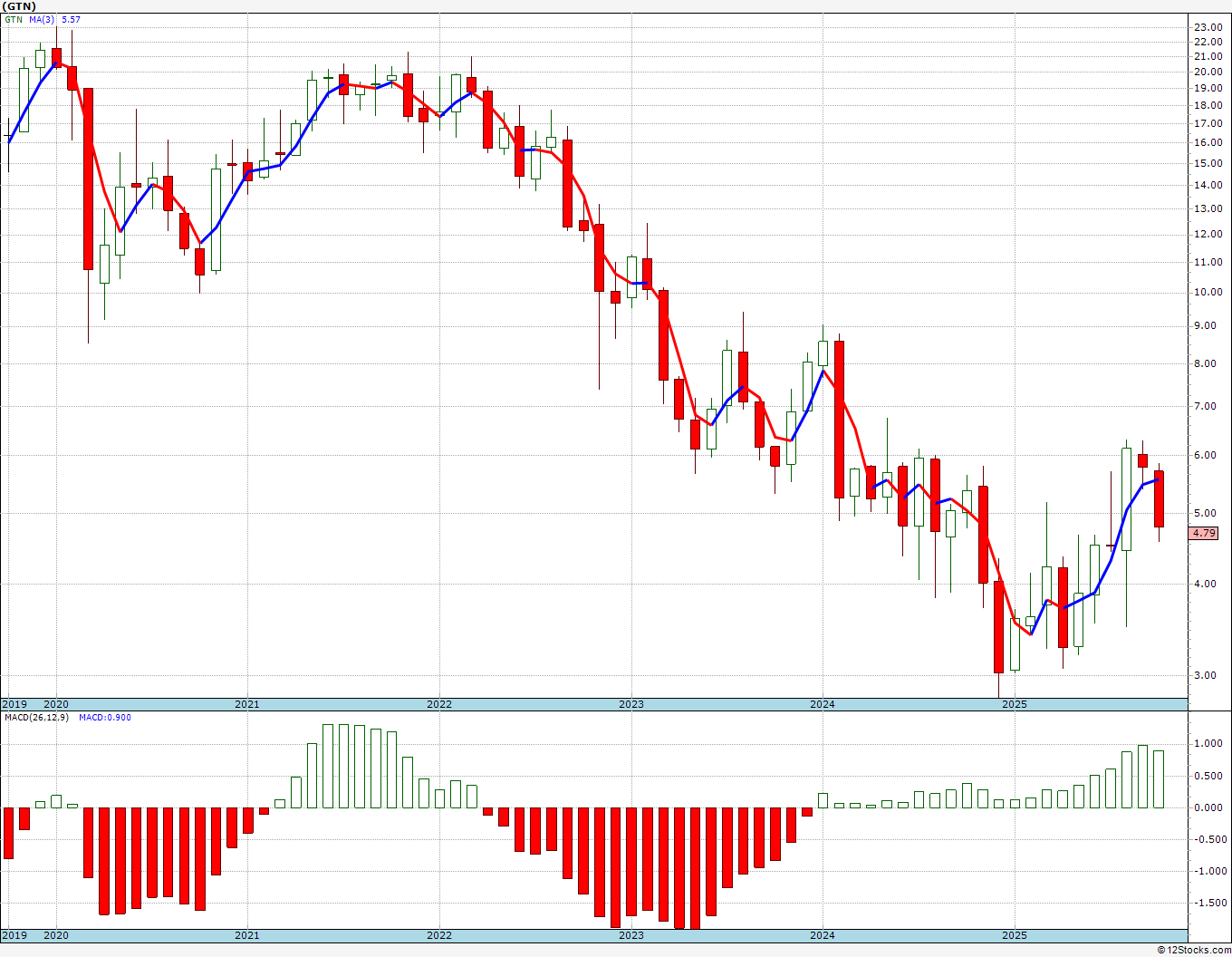Click the 11.00 price axis label
This screenshot has width=1232, height=957.
click(1208, 263)
